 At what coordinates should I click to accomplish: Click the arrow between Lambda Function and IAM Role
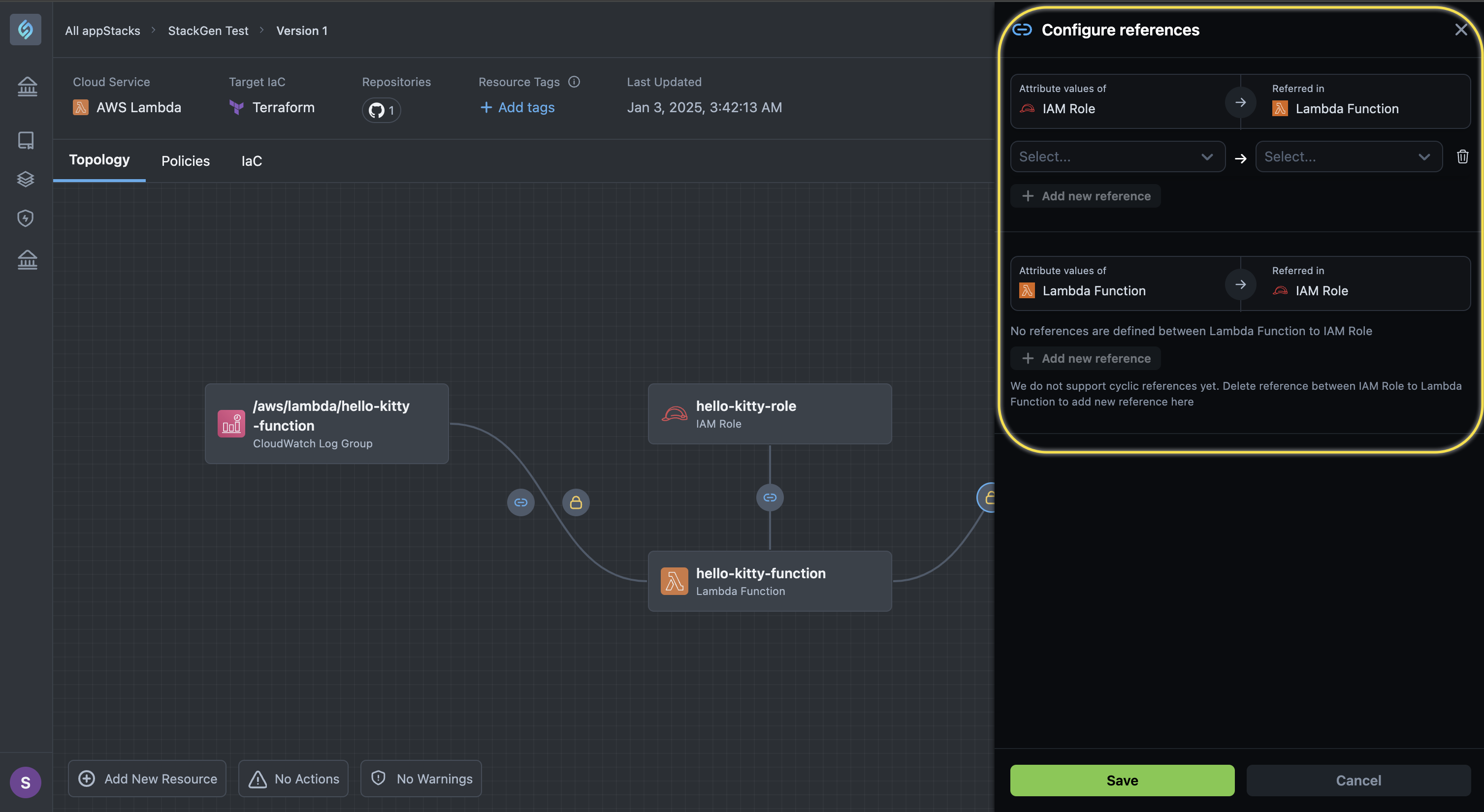coord(1240,284)
